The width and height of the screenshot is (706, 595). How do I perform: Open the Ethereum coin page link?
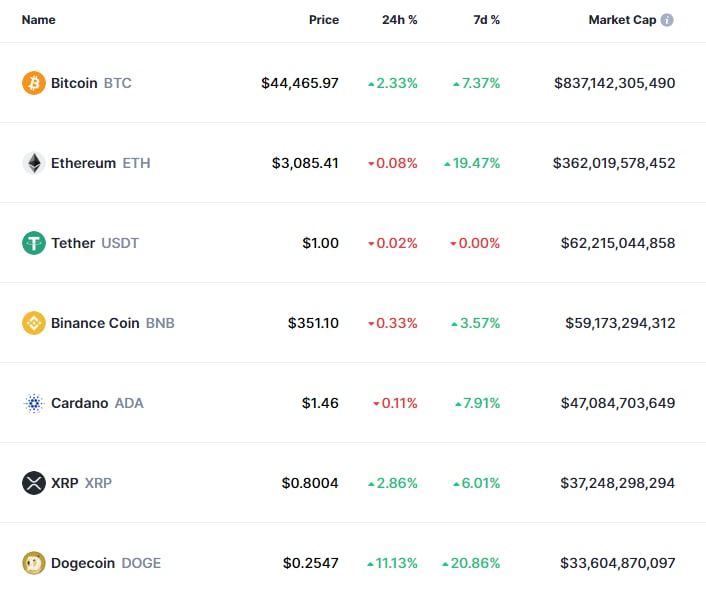[83, 163]
